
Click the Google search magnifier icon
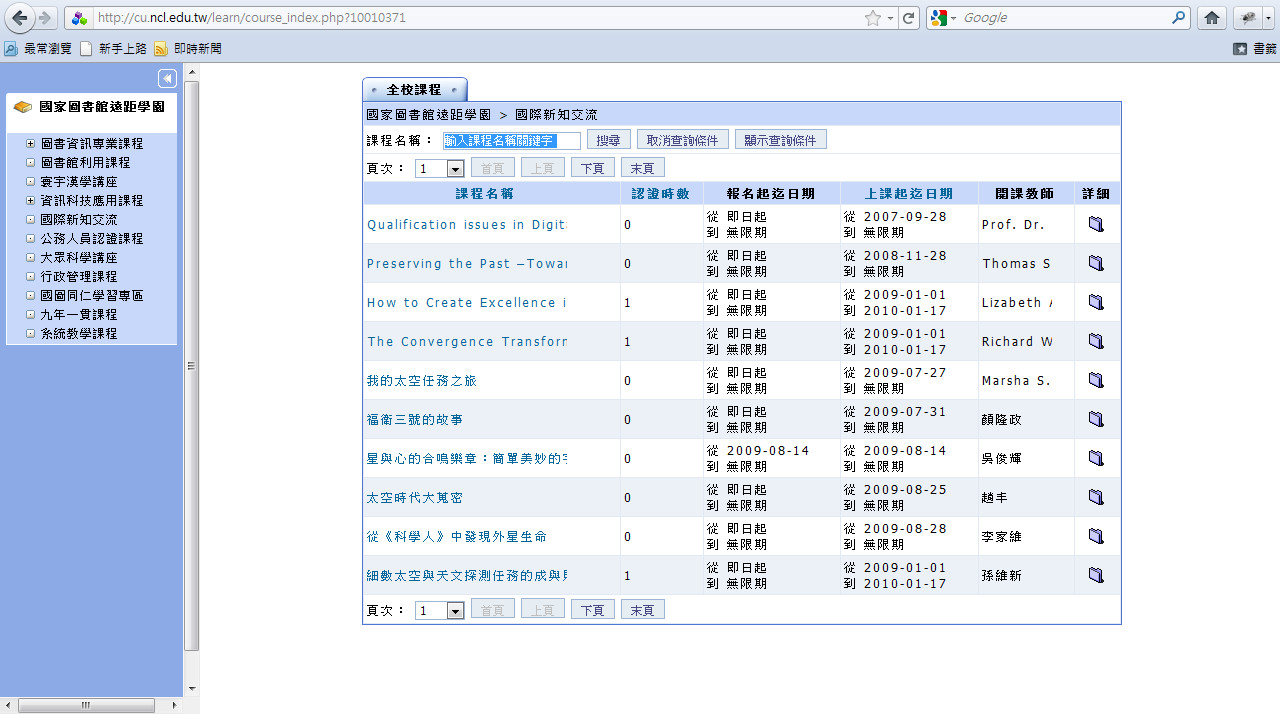[x=1179, y=18]
